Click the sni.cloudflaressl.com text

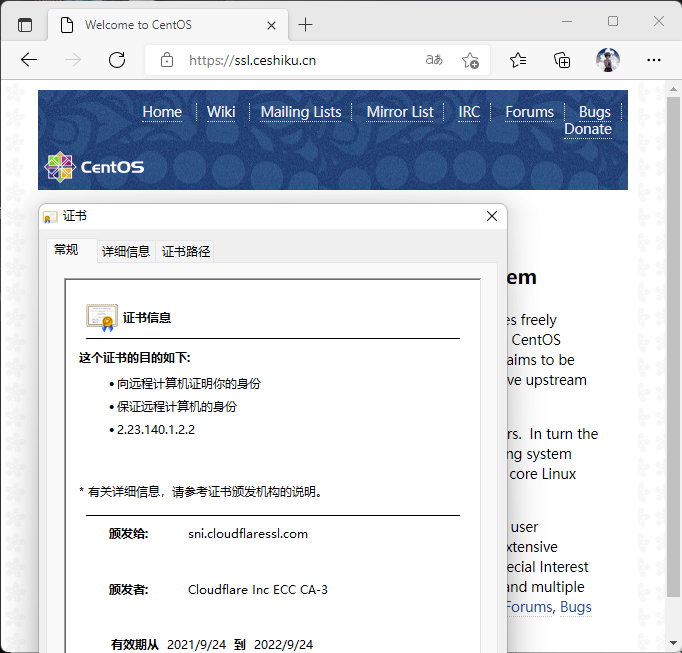[x=248, y=534]
